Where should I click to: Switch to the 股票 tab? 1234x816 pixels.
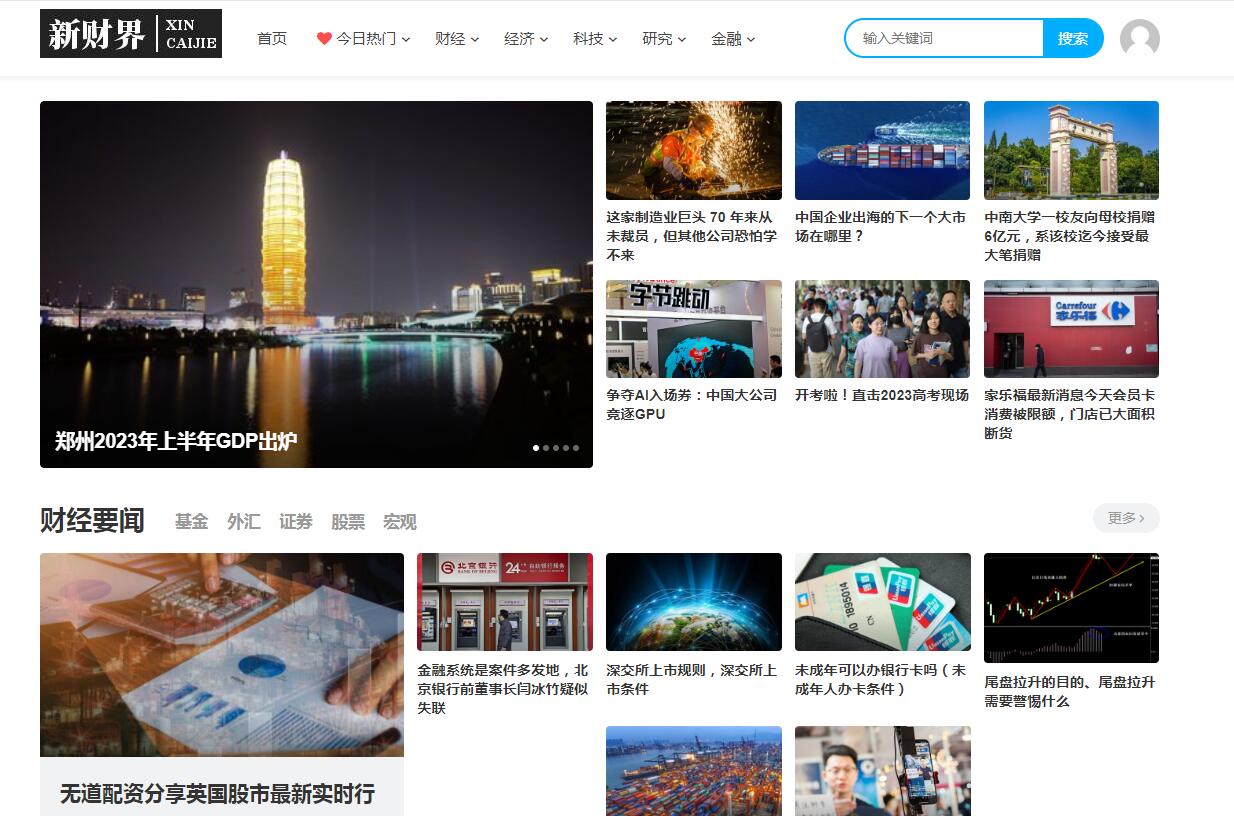(x=348, y=521)
